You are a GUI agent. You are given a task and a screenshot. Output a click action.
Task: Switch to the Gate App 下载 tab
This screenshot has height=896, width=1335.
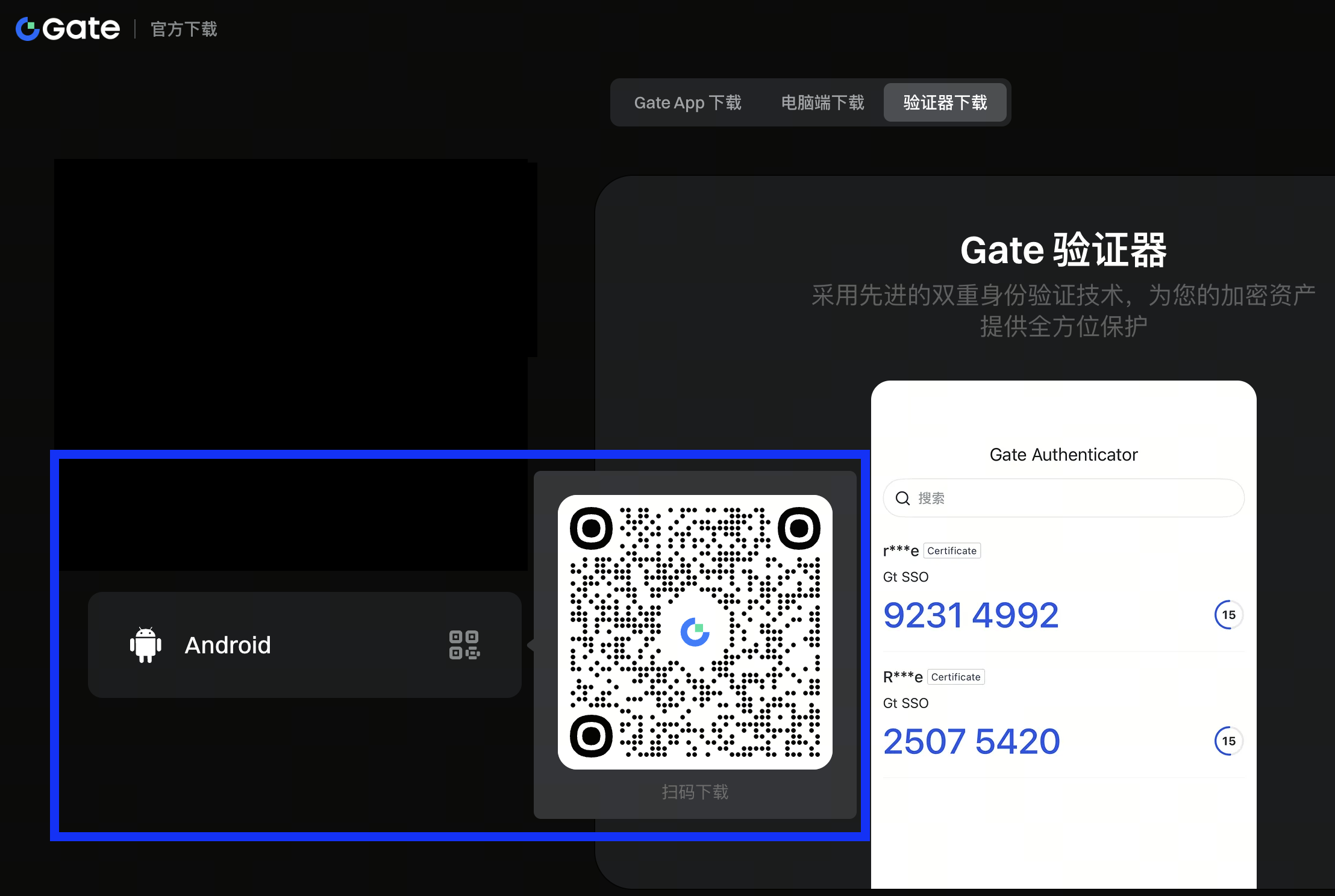coord(687,102)
